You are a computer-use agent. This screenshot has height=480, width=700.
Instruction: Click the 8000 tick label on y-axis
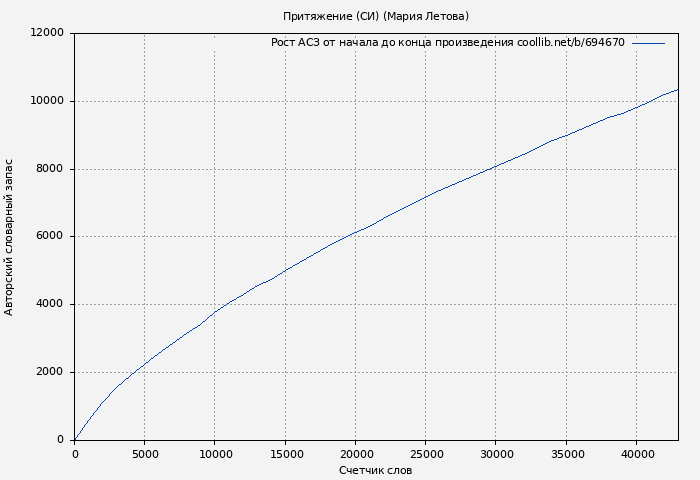pos(50,169)
